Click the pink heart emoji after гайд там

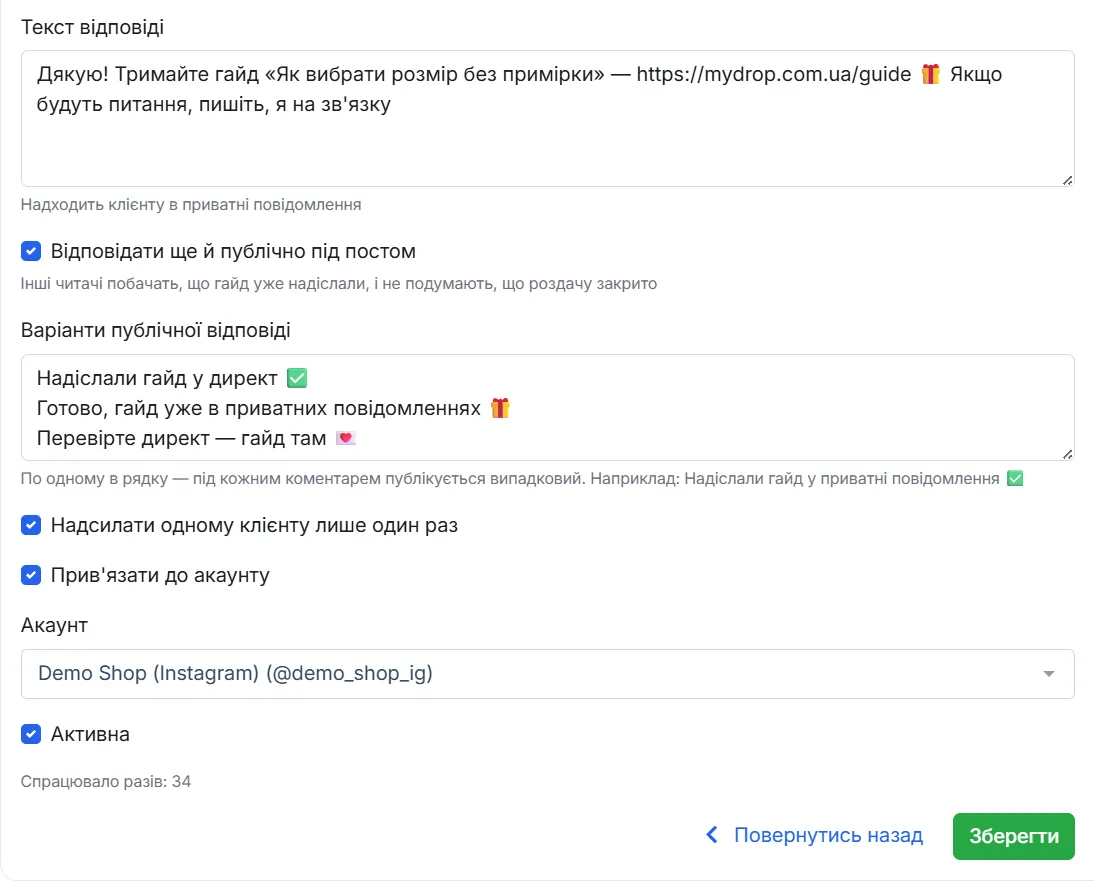tap(346, 438)
